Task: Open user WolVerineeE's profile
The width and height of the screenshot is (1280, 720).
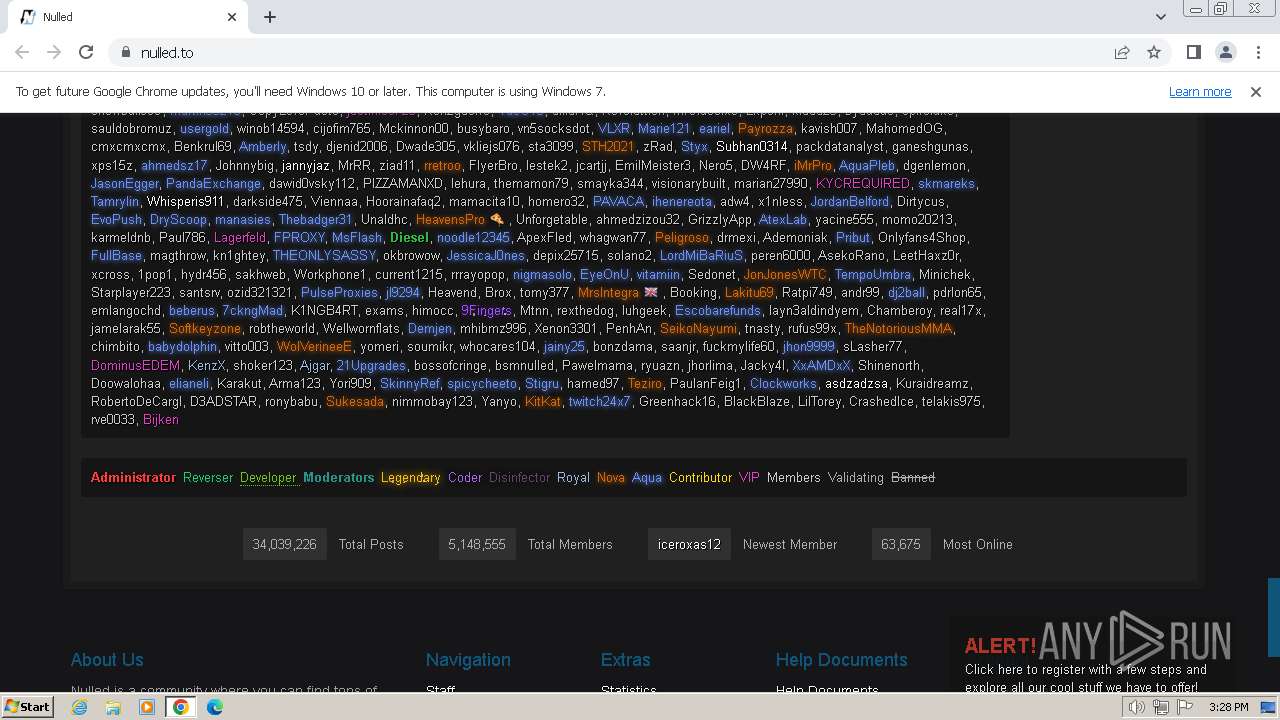Action: 315,346
